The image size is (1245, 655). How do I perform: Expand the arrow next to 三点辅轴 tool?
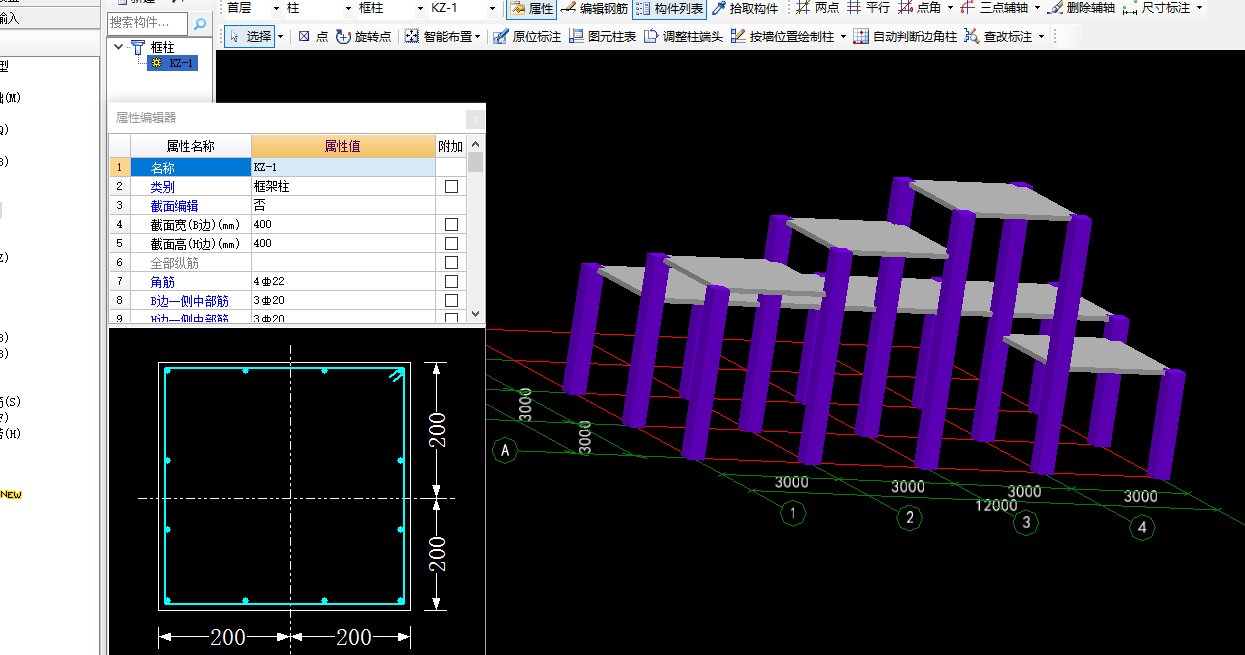1037,8
